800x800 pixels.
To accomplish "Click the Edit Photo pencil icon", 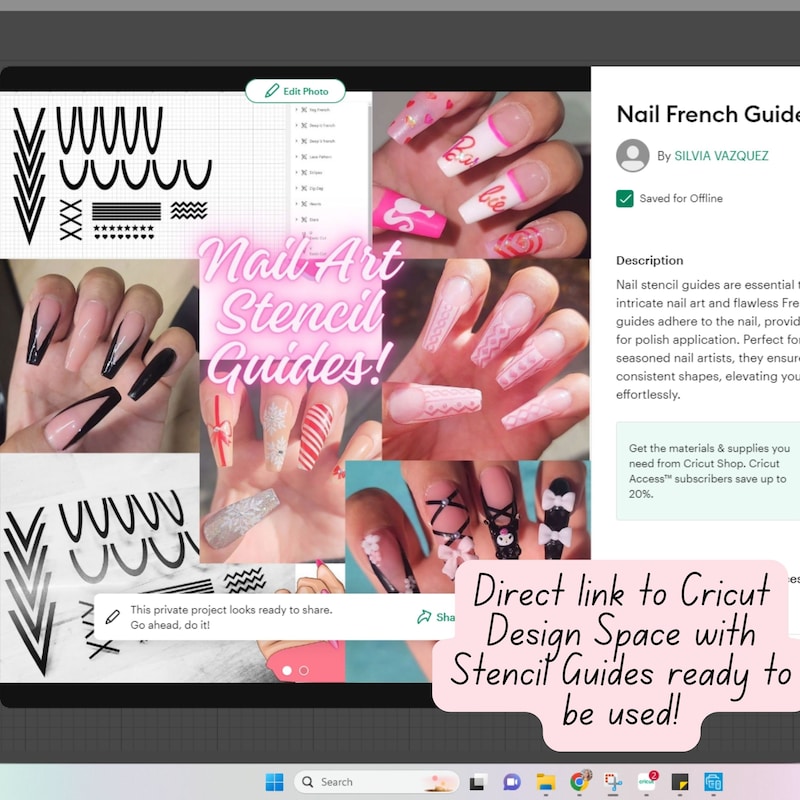I will pos(271,91).
